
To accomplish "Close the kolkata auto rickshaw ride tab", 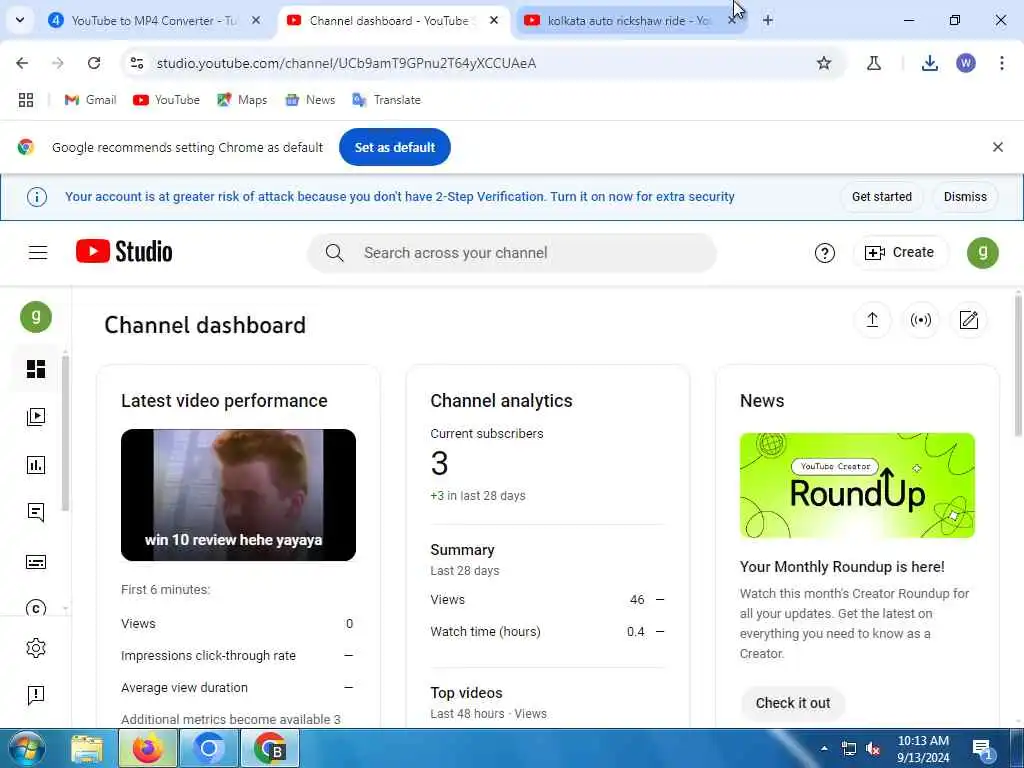I will coord(731,21).
